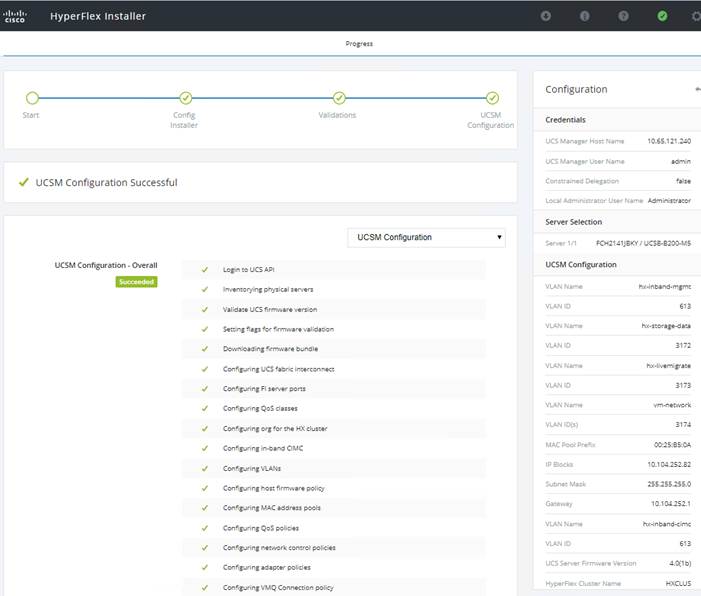Screen dimensions: 701x596
Task: Click checkmark next to Configuring FI server ports
Action: [205, 389]
